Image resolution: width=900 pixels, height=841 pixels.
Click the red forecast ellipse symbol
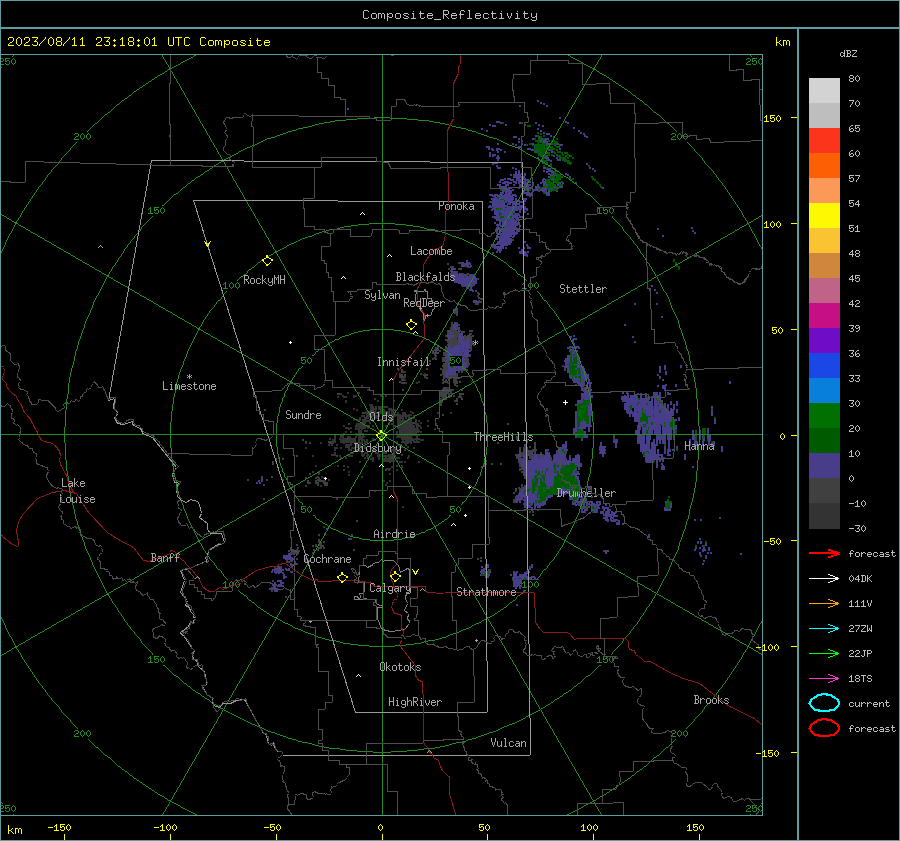click(824, 728)
